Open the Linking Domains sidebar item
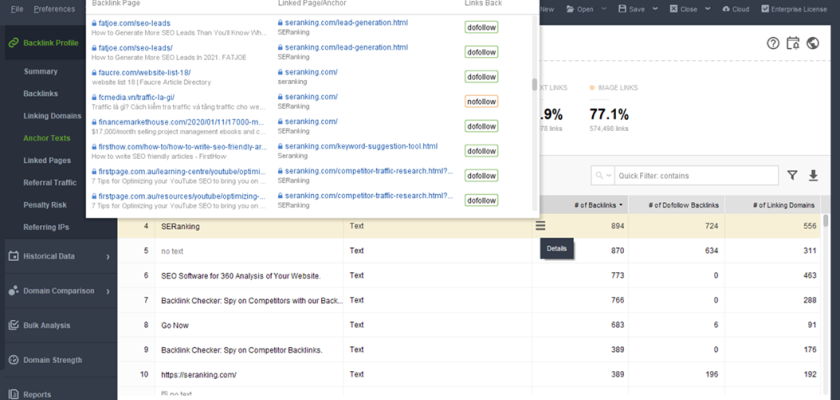Viewport: 840px width, 400px height. pyautogui.click(x=52, y=116)
